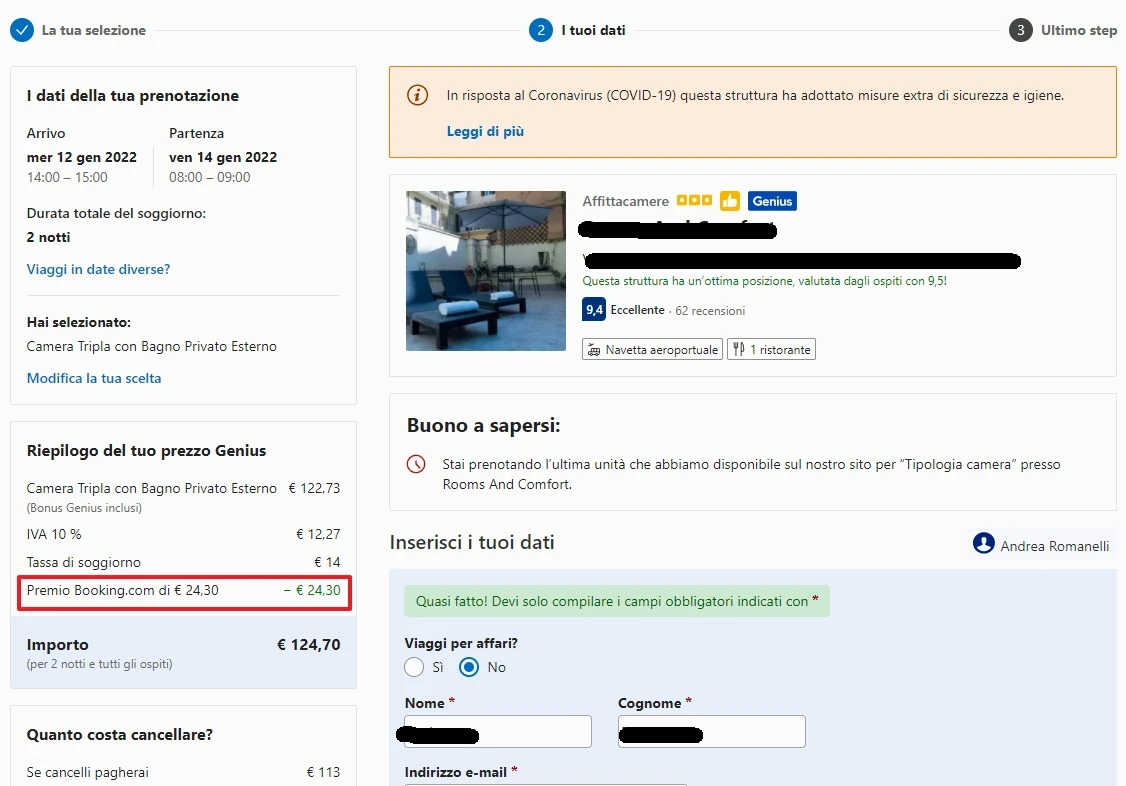Click the departure date ven 14 gen 2022
Screen dimensions: 1126x786
[x=223, y=157]
